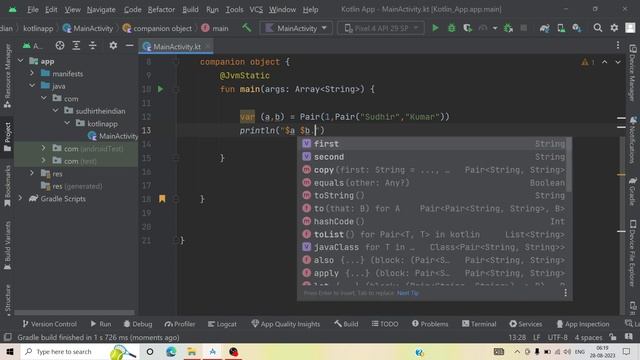Viewport: 640px width, 360px height.
Task: Collapse the app module node
Action: [x=21, y=61]
